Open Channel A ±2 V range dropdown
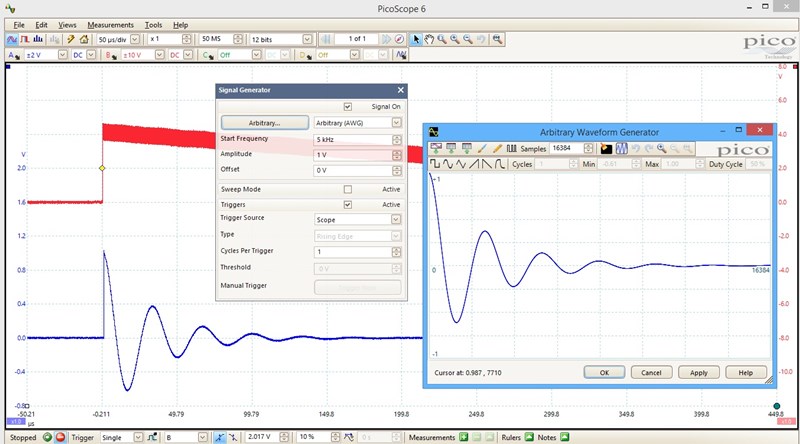 pyautogui.click(x=62, y=55)
